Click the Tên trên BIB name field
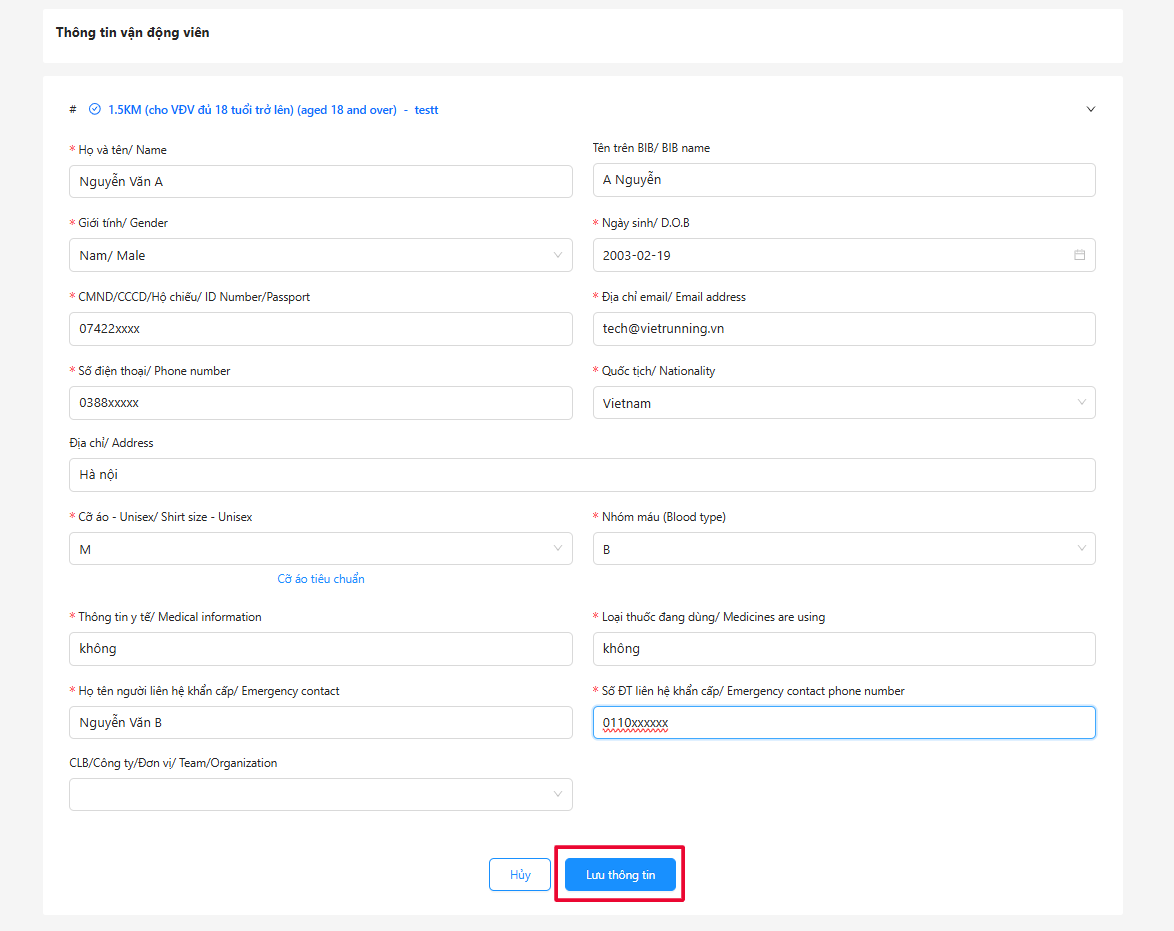The image size is (1174, 931). pos(843,180)
